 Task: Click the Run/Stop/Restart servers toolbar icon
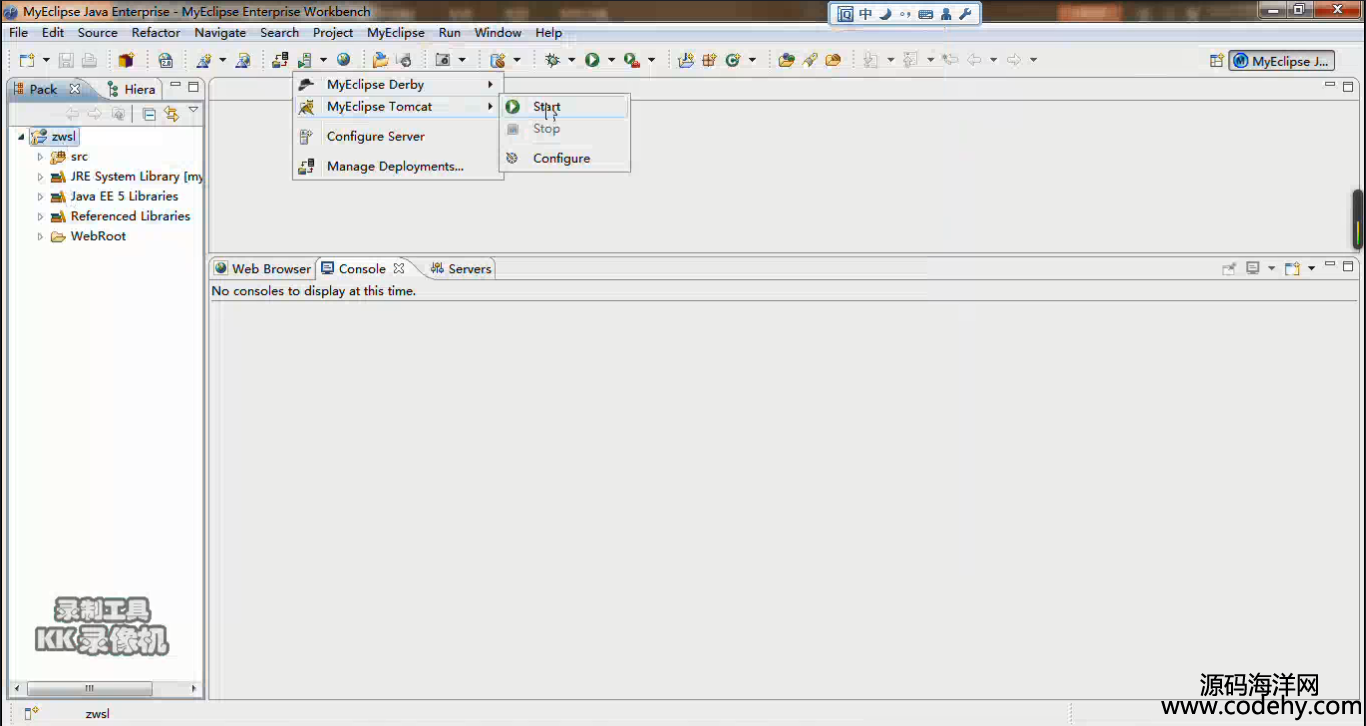305,60
